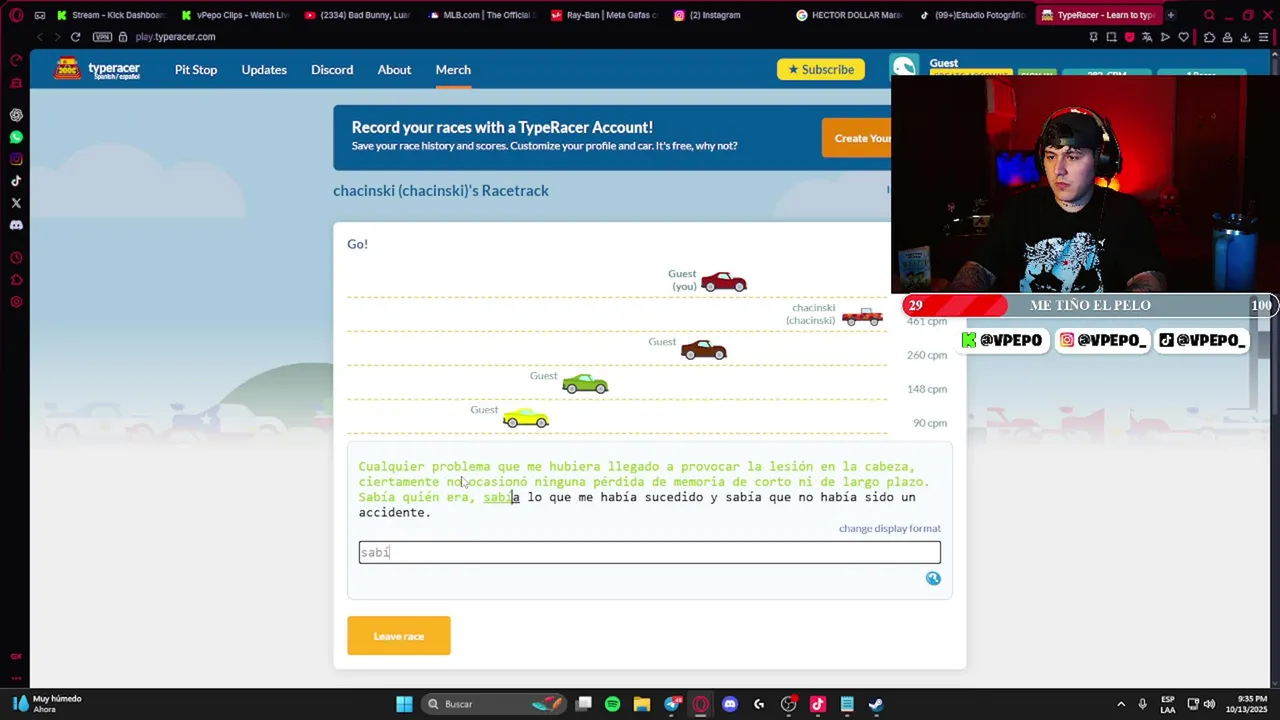
Task: Switch to the Bad Bunny YouTube tab
Action: click(358, 15)
